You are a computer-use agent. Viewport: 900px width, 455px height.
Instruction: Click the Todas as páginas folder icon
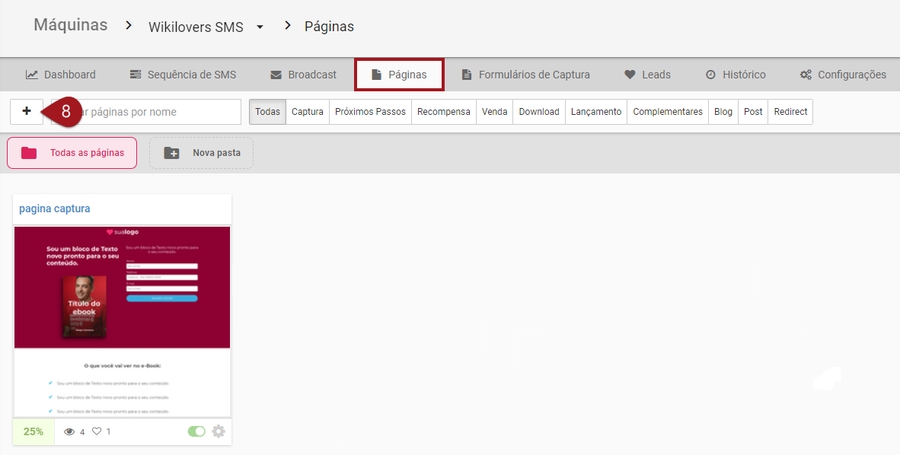coord(29,153)
